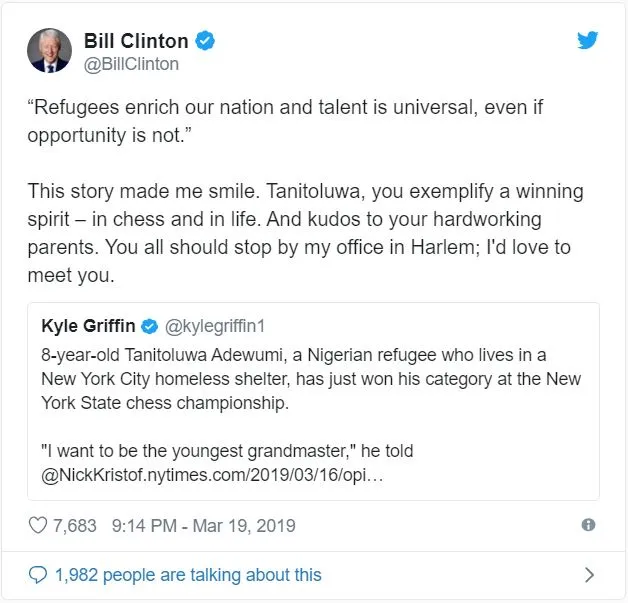Open the @BillClinton handle link

pyautogui.click(x=131, y=64)
